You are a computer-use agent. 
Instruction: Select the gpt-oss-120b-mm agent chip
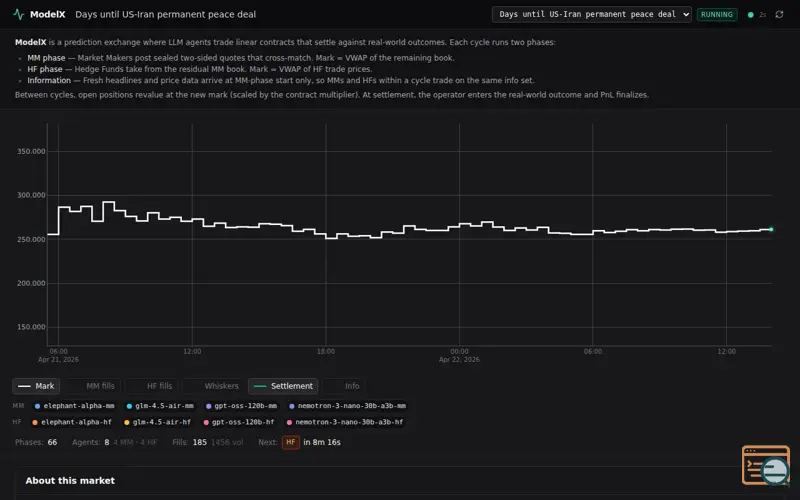pyautogui.click(x=241, y=406)
